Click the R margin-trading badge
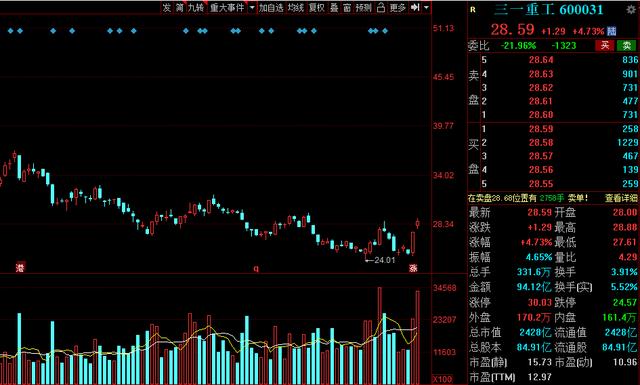The image size is (640, 385). [x=473, y=9]
